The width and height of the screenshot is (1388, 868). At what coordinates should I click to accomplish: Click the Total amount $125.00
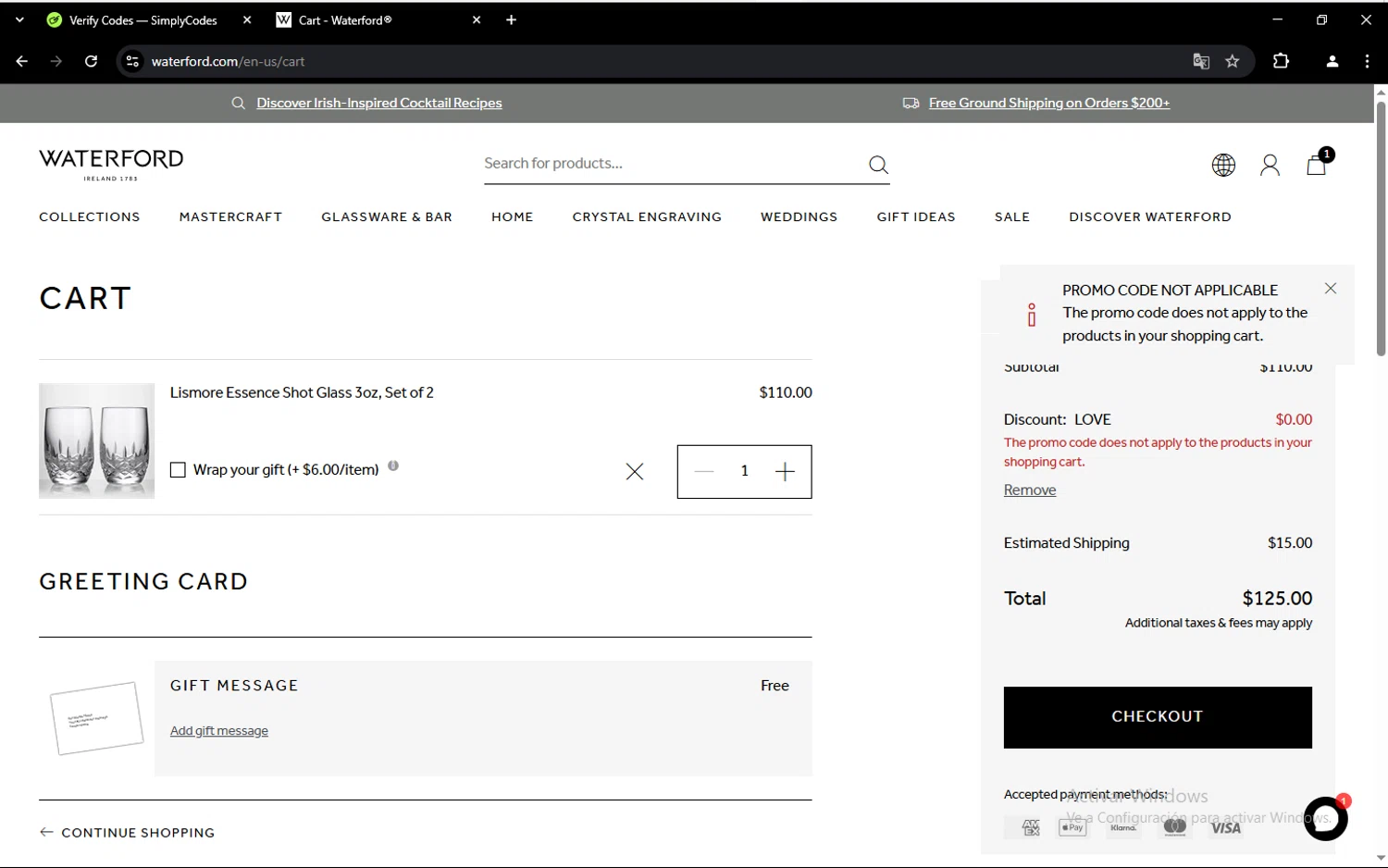(x=1277, y=599)
